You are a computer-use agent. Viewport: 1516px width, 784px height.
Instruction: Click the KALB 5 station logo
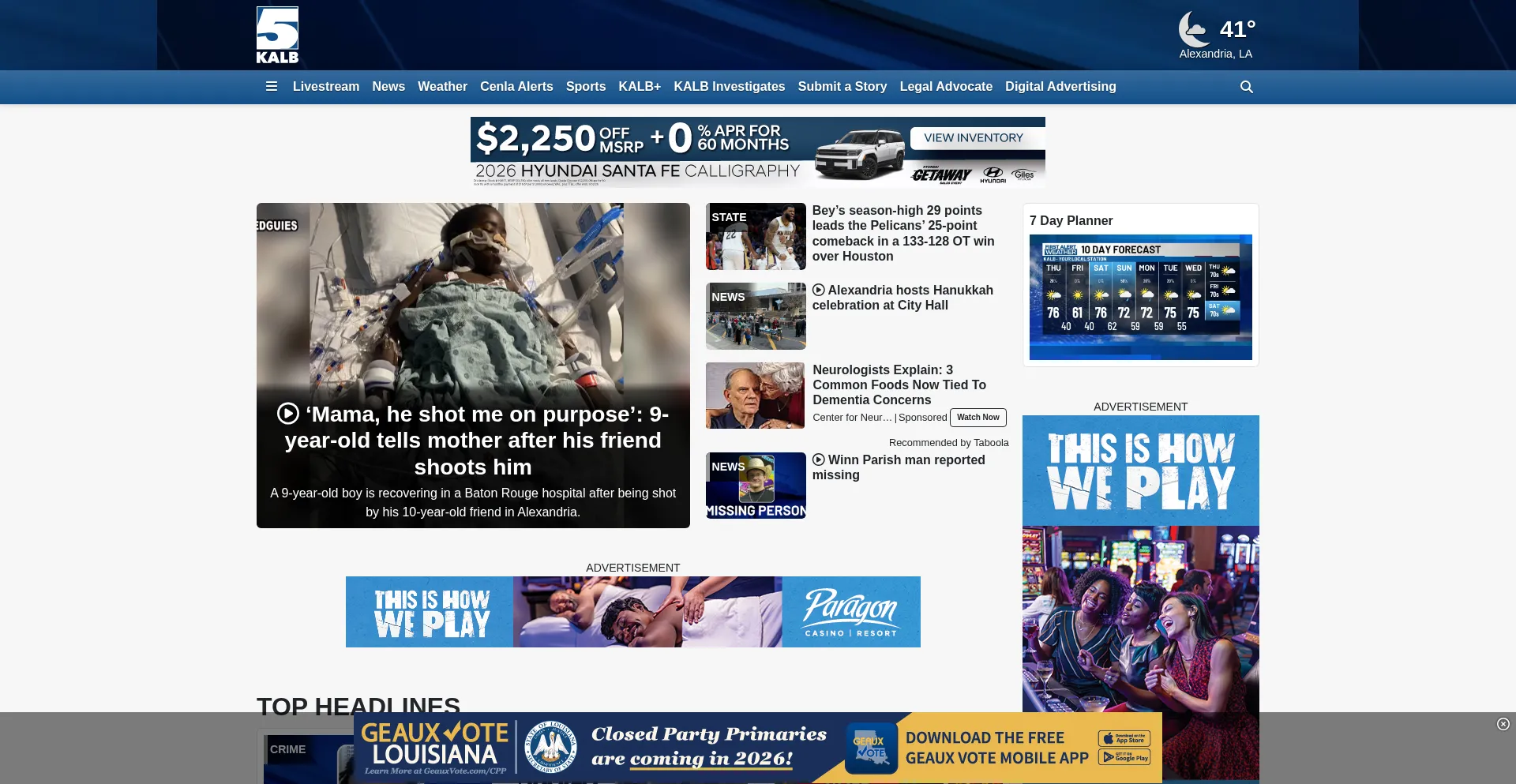(x=277, y=35)
